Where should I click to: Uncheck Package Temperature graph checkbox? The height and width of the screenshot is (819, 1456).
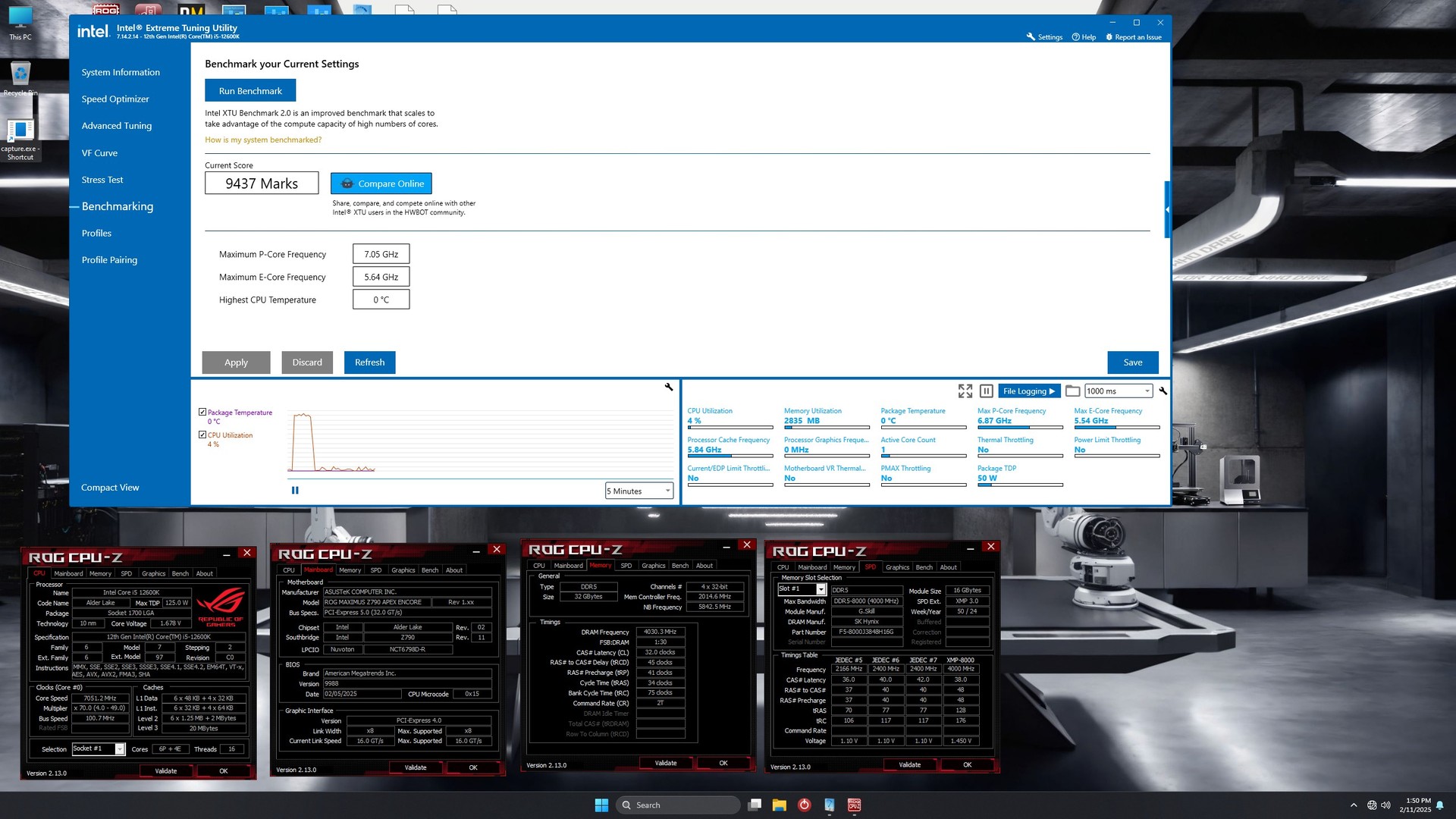(202, 412)
